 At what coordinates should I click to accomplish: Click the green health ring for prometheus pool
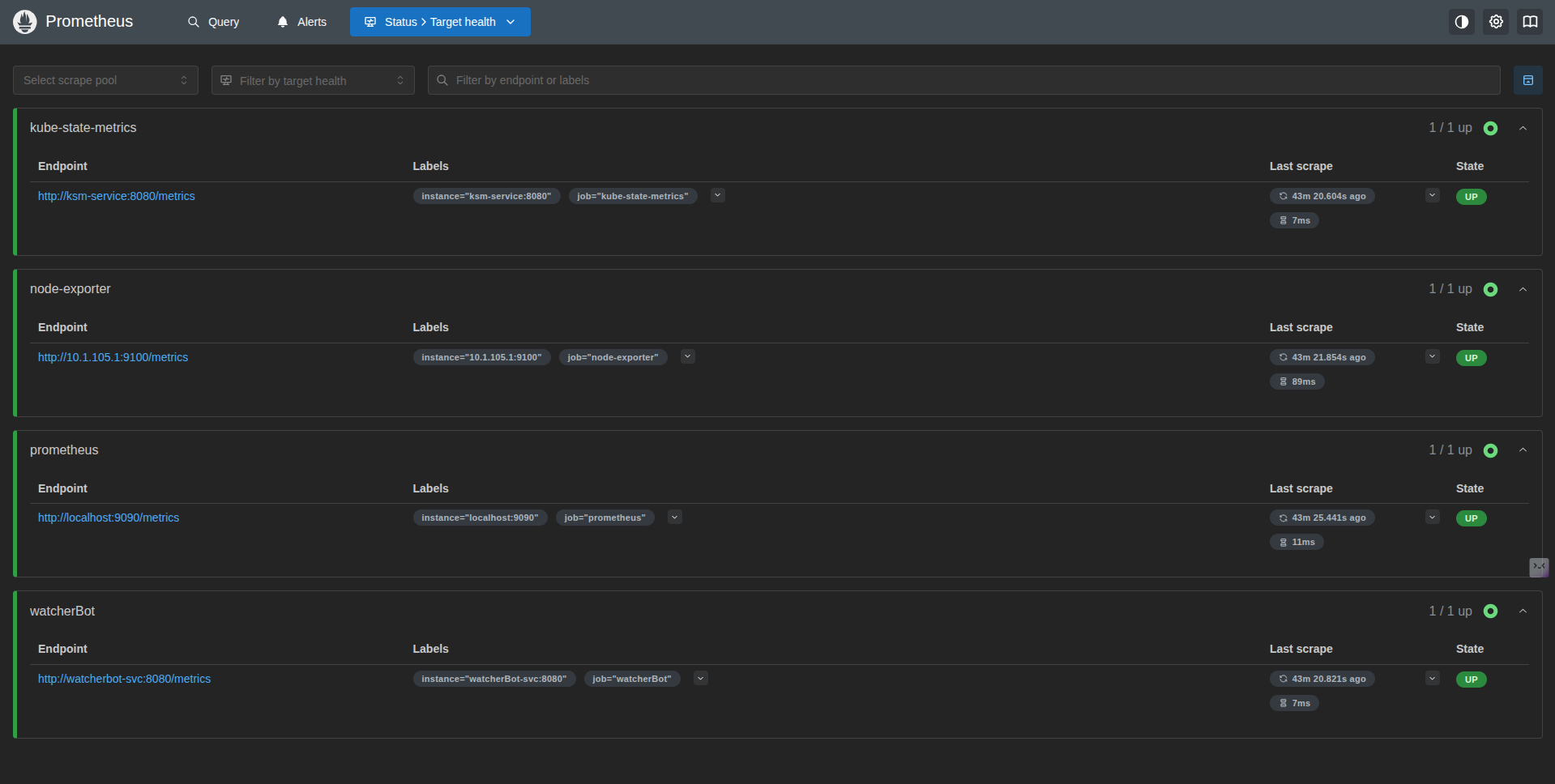coord(1490,450)
